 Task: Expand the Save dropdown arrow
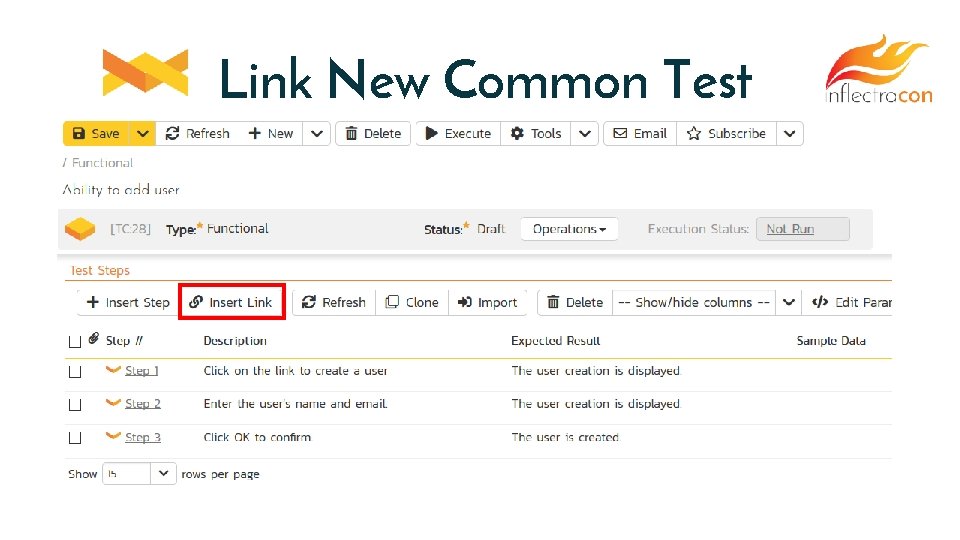(x=143, y=134)
